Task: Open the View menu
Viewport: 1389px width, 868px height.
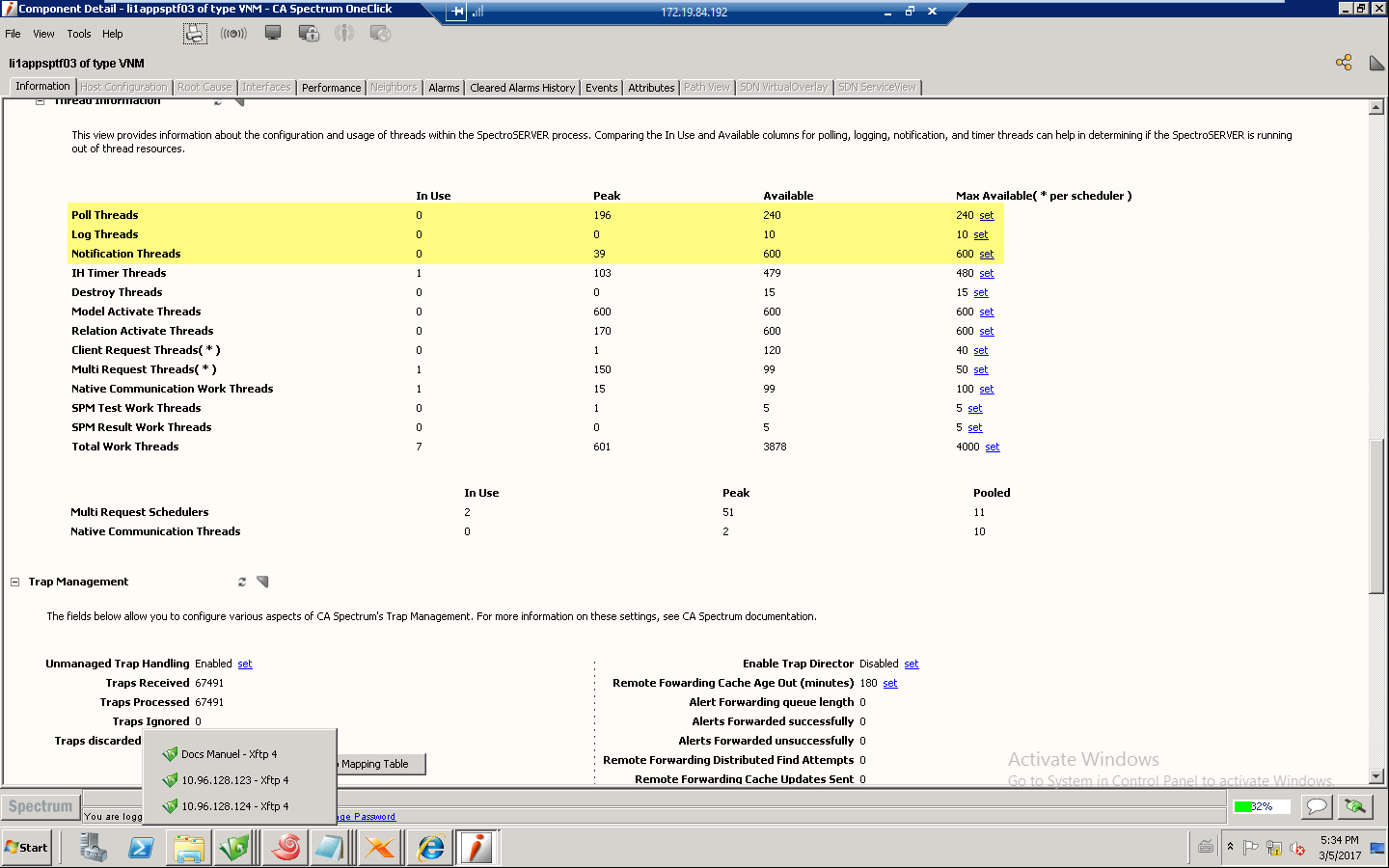Action: [43, 34]
